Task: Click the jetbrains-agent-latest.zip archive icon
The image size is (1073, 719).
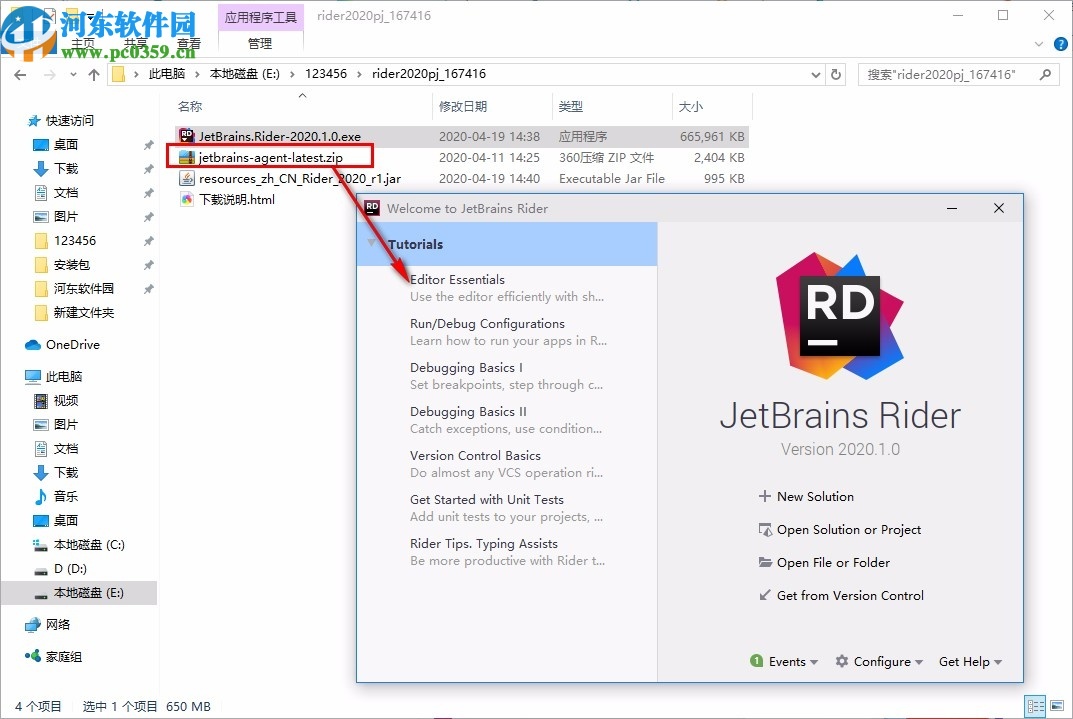Action: 187,157
